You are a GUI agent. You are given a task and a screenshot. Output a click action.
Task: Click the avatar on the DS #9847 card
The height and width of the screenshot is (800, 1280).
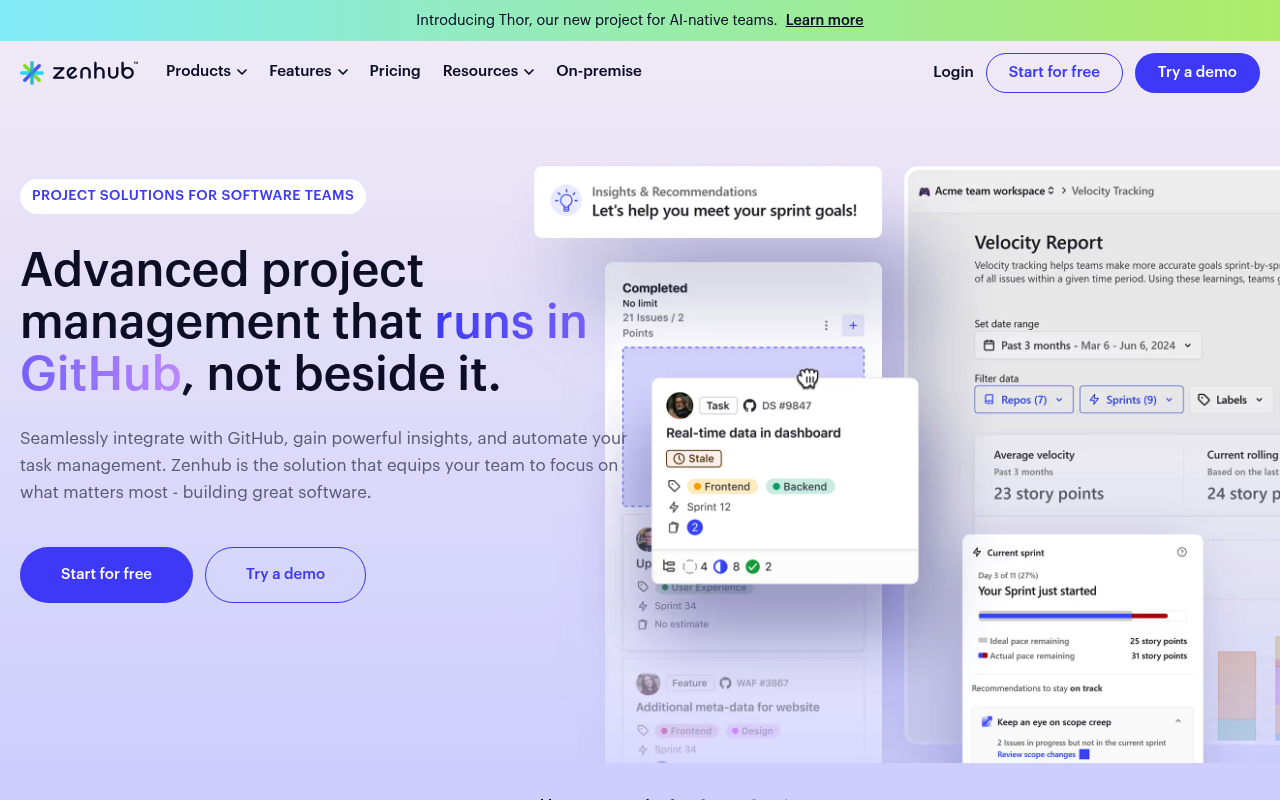680,405
